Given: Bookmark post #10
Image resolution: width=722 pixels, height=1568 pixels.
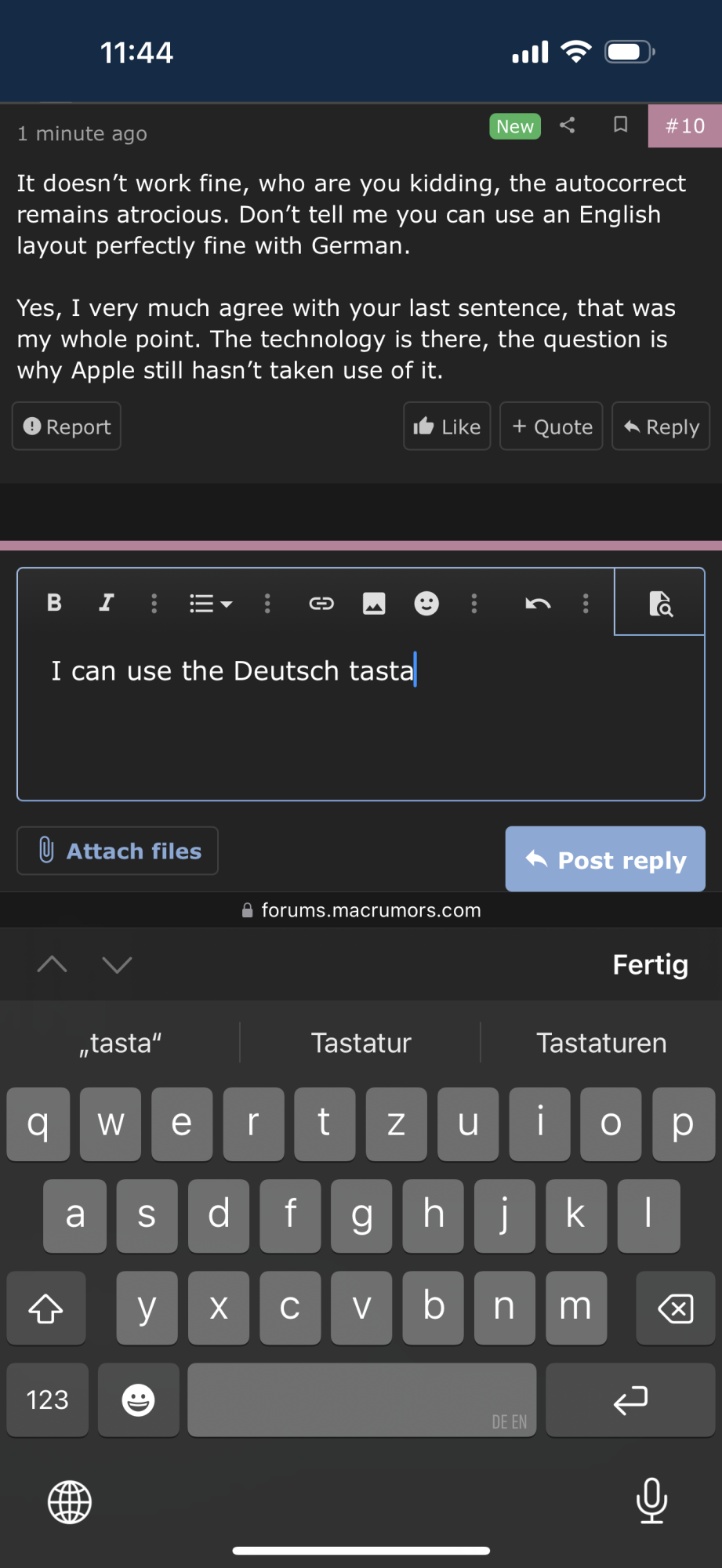Looking at the screenshot, I should click(x=620, y=125).
